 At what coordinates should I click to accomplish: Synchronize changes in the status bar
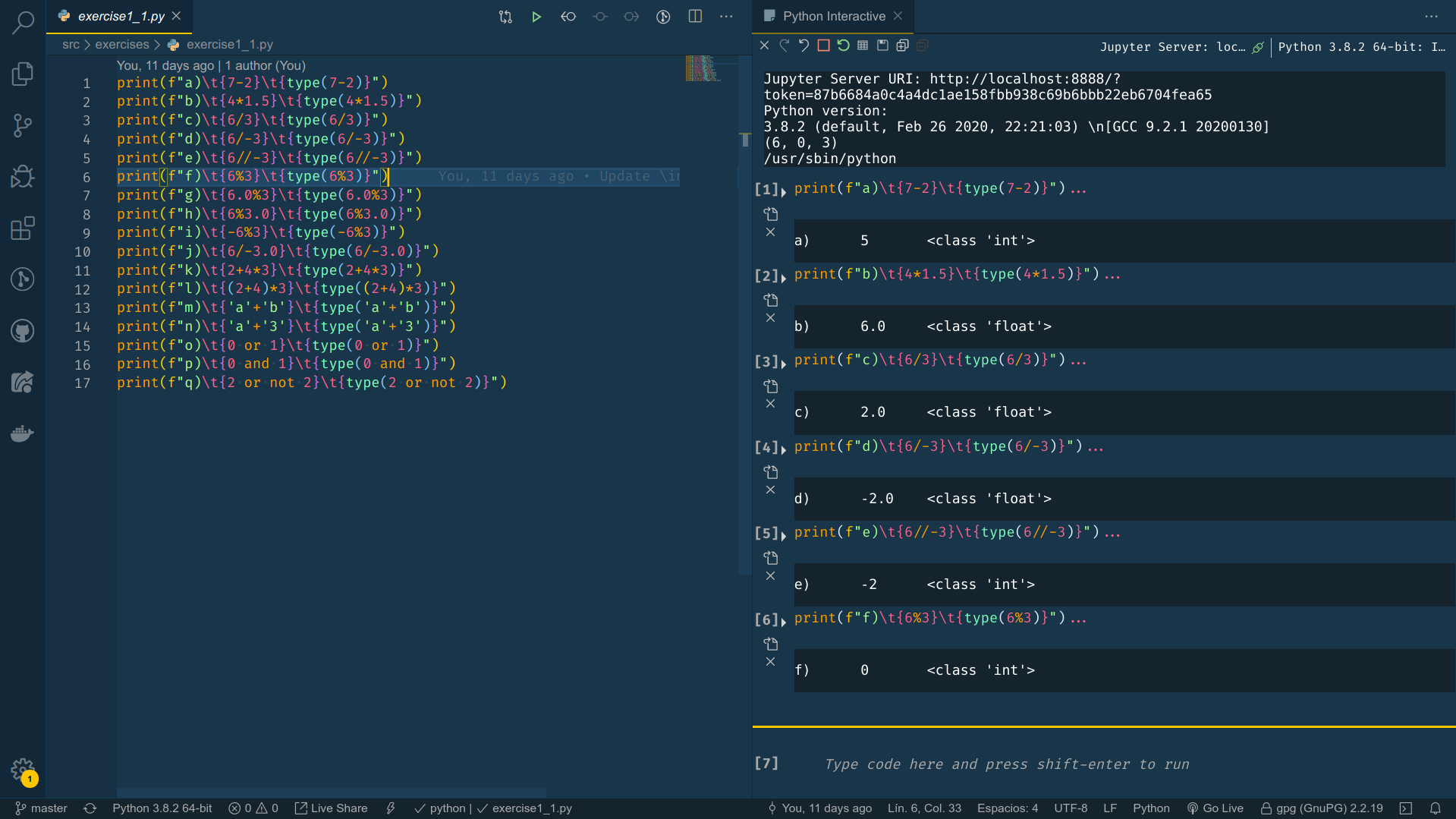tap(90, 808)
